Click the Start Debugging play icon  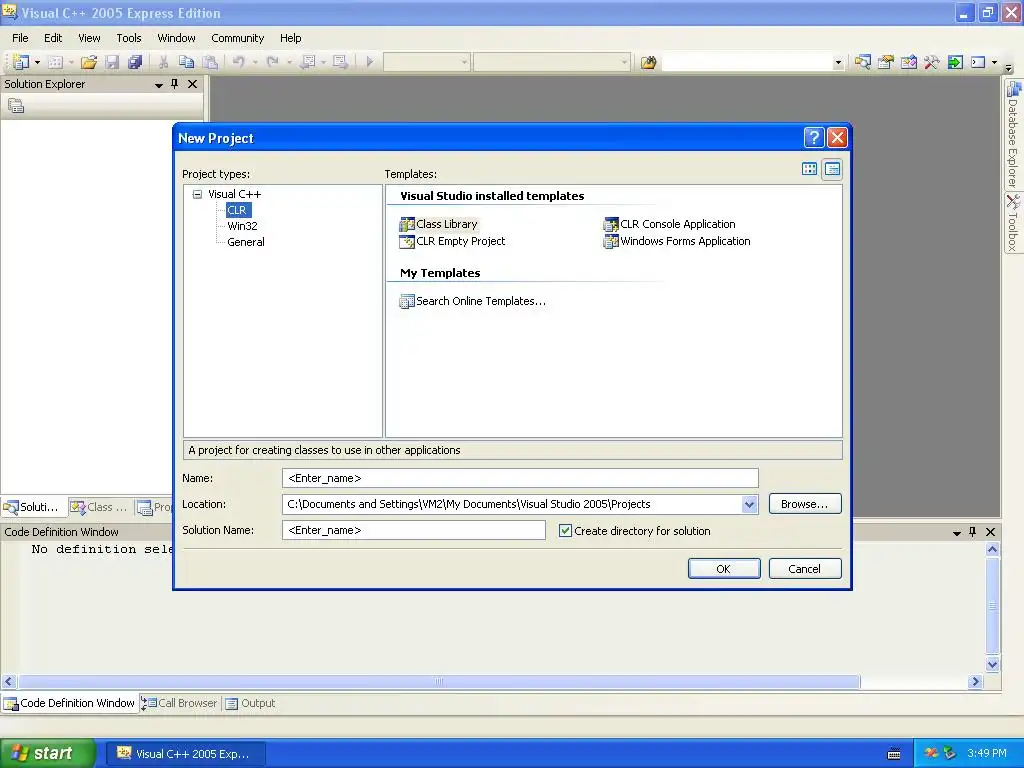tap(370, 62)
